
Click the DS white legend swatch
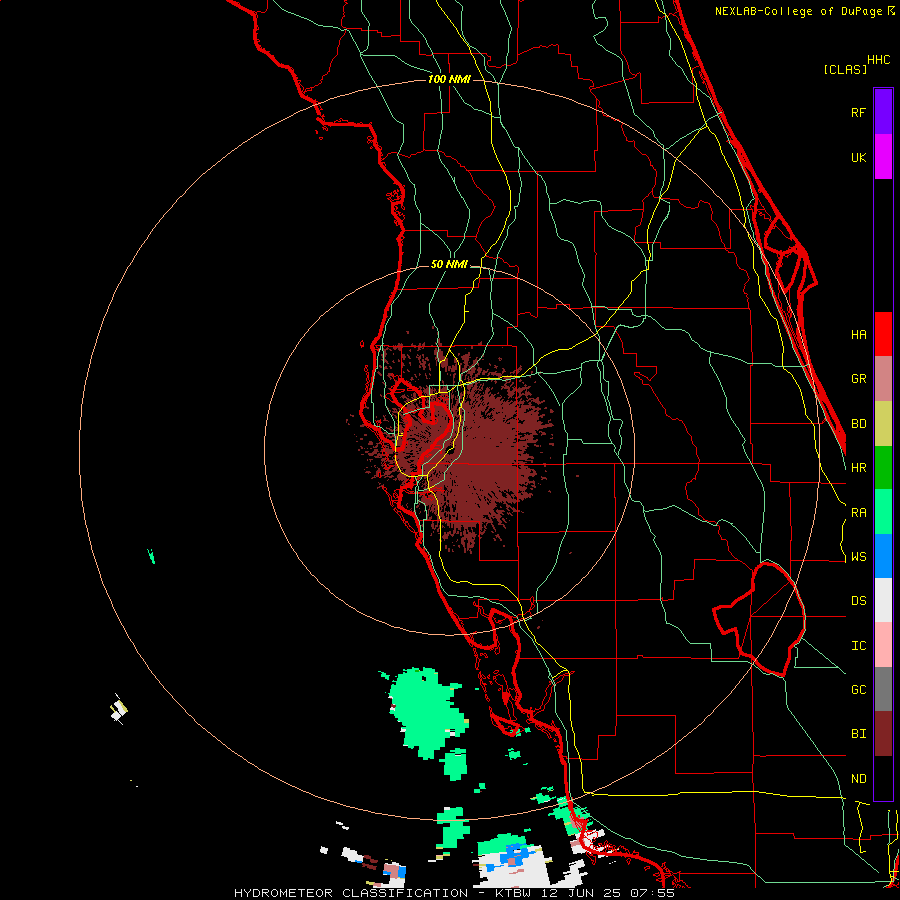[883, 600]
